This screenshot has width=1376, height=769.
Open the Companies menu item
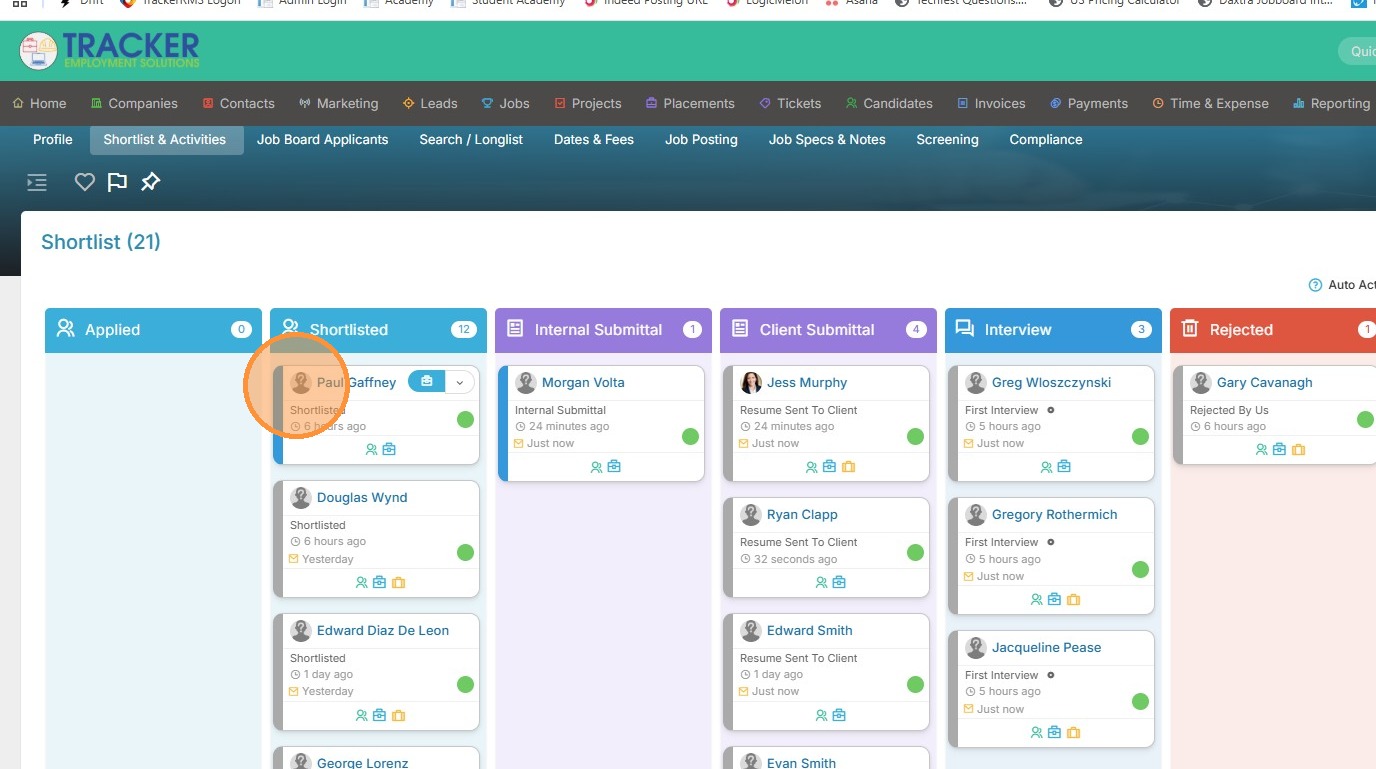coord(134,103)
